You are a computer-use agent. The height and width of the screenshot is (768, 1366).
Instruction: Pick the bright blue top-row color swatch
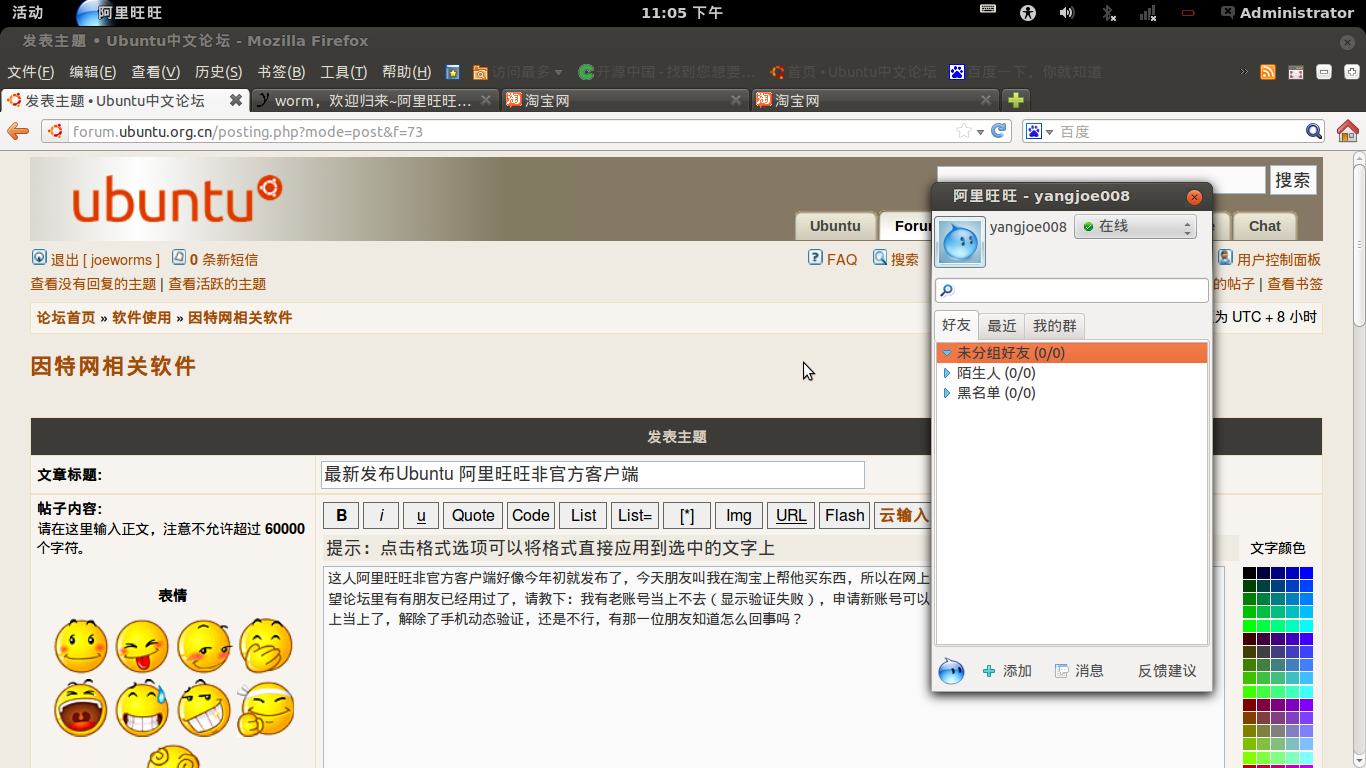[x=1306, y=573]
